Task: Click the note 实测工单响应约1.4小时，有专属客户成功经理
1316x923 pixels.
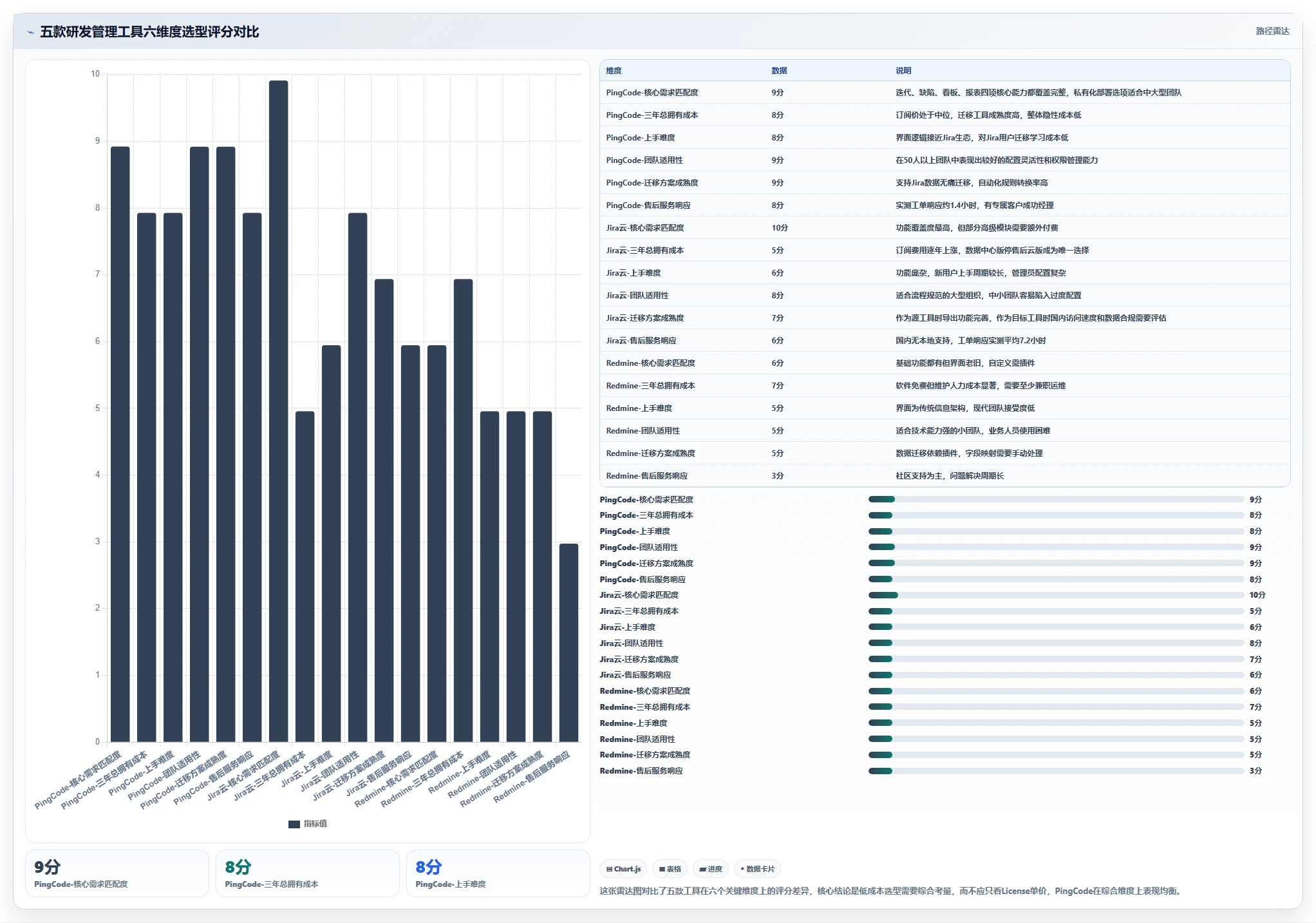Action: 975,205
